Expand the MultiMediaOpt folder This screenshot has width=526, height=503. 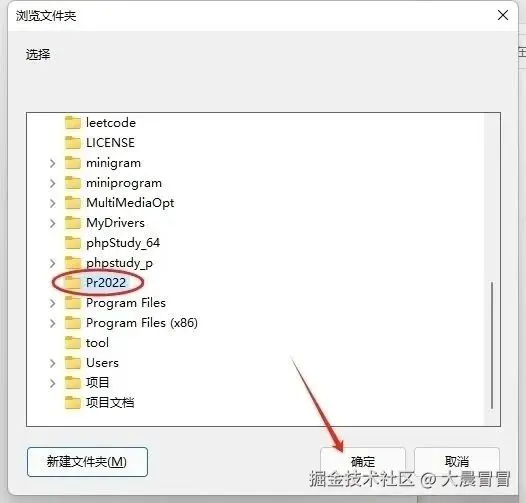(53, 203)
